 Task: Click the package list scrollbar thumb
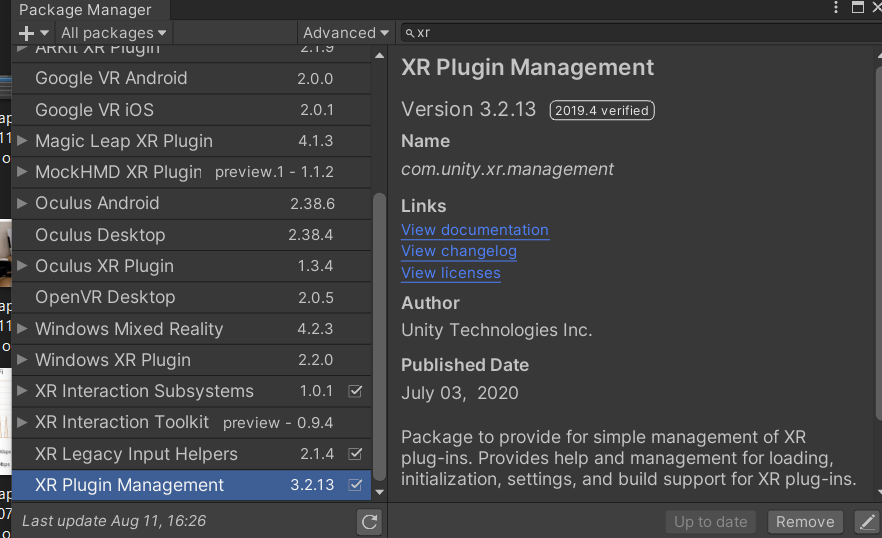379,338
